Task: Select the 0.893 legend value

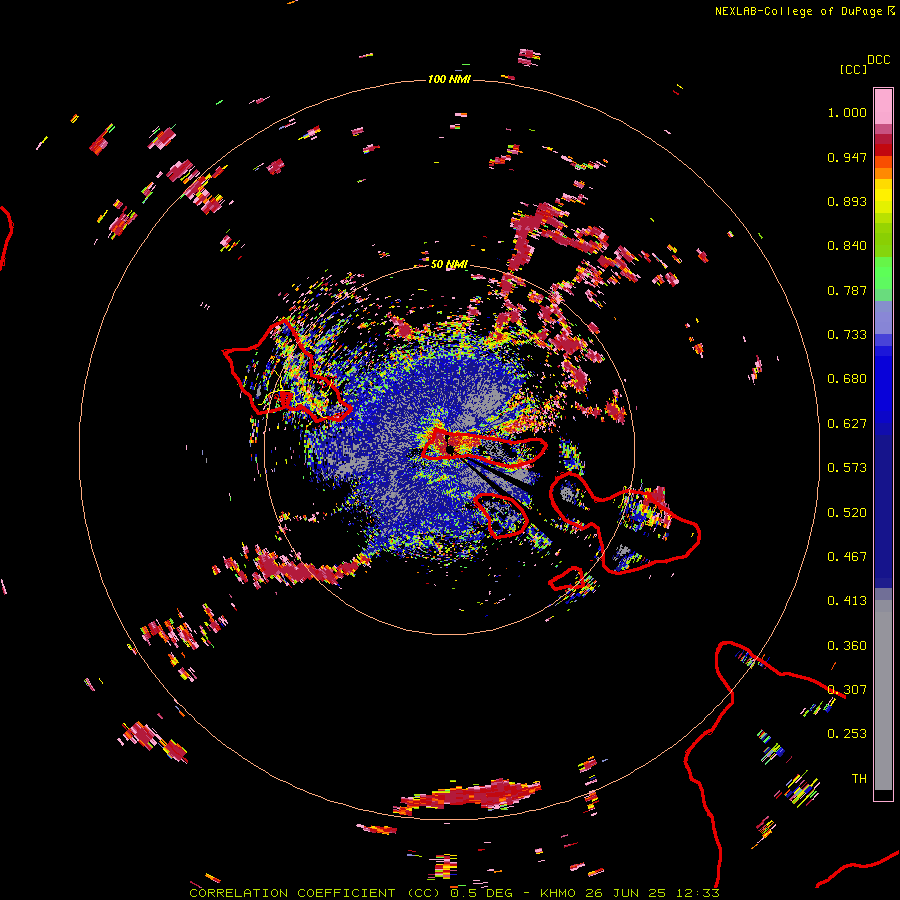Action: coord(847,201)
